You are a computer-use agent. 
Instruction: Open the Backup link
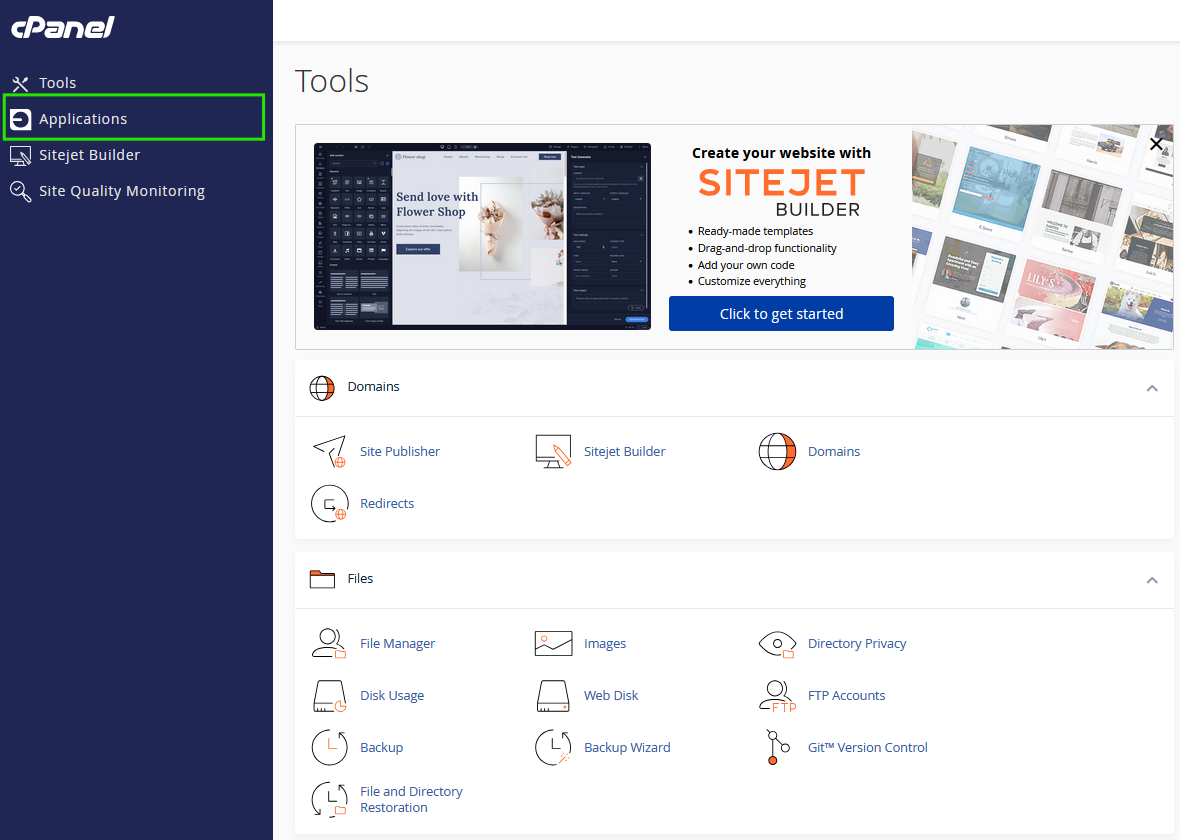tap(382, 747)
